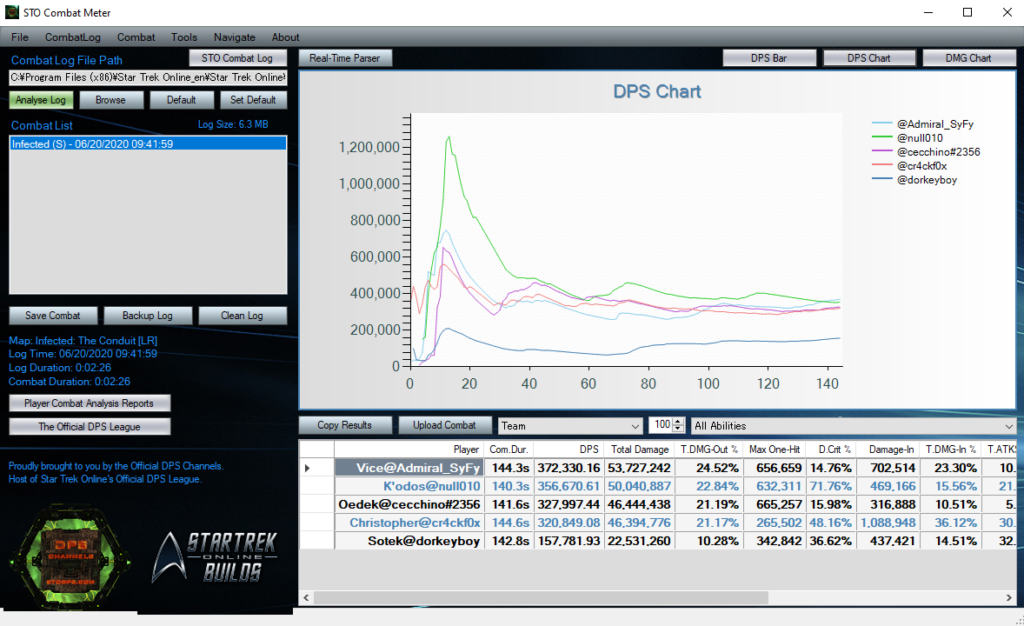Open the Team dropdown
This screenshot has height=626, width=1024.
[570, 426]
